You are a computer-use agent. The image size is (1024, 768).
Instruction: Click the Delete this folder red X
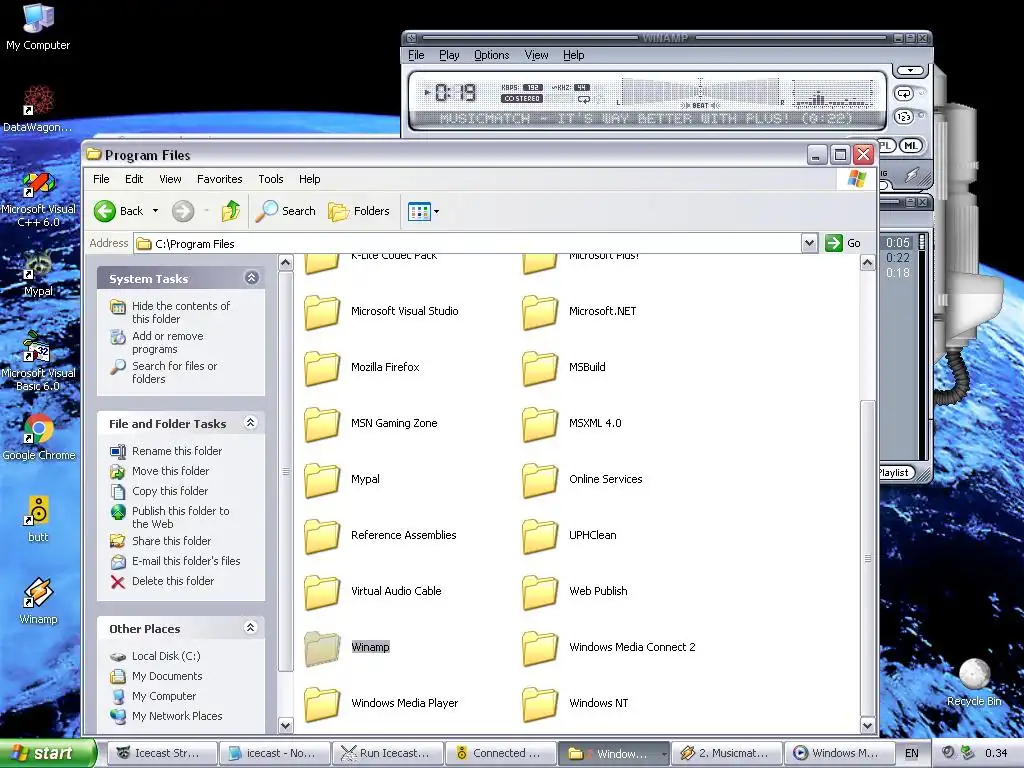(118, 581)
